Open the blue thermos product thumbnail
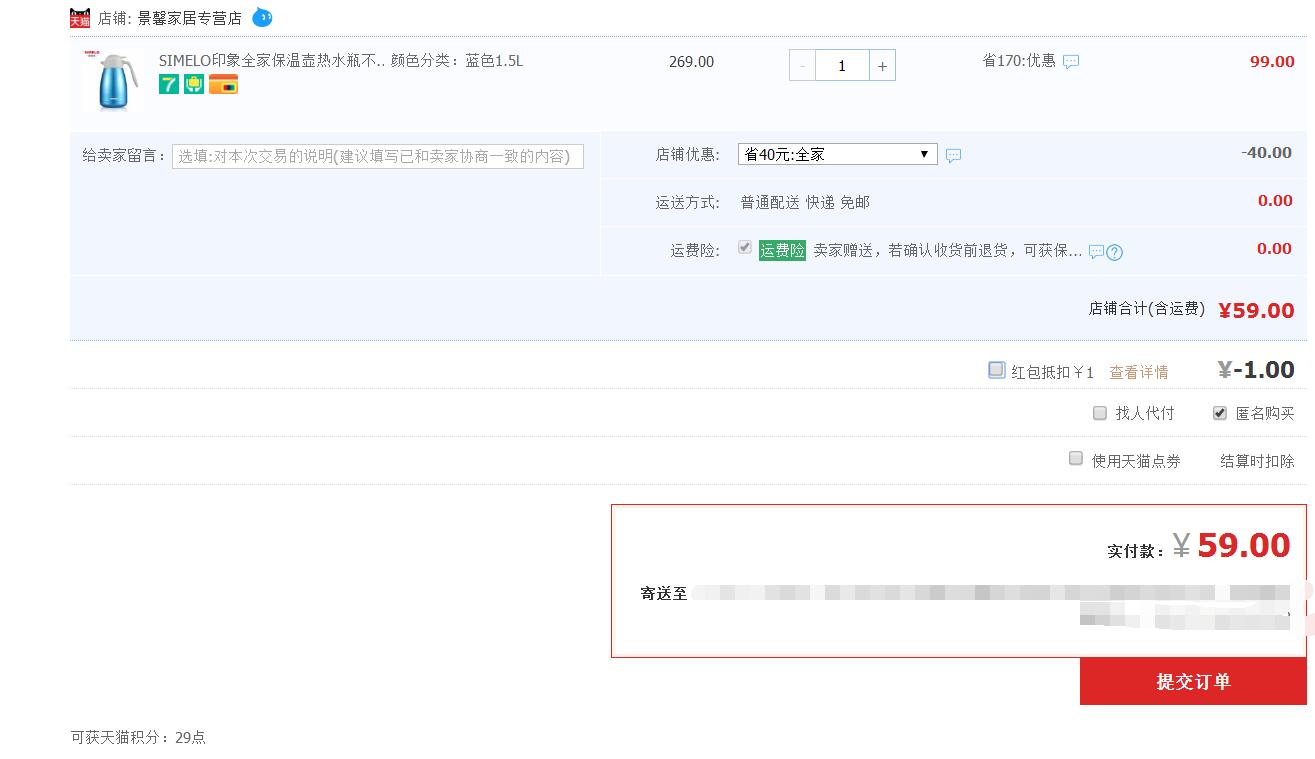 pyautogui.click(x=112, y=80)
